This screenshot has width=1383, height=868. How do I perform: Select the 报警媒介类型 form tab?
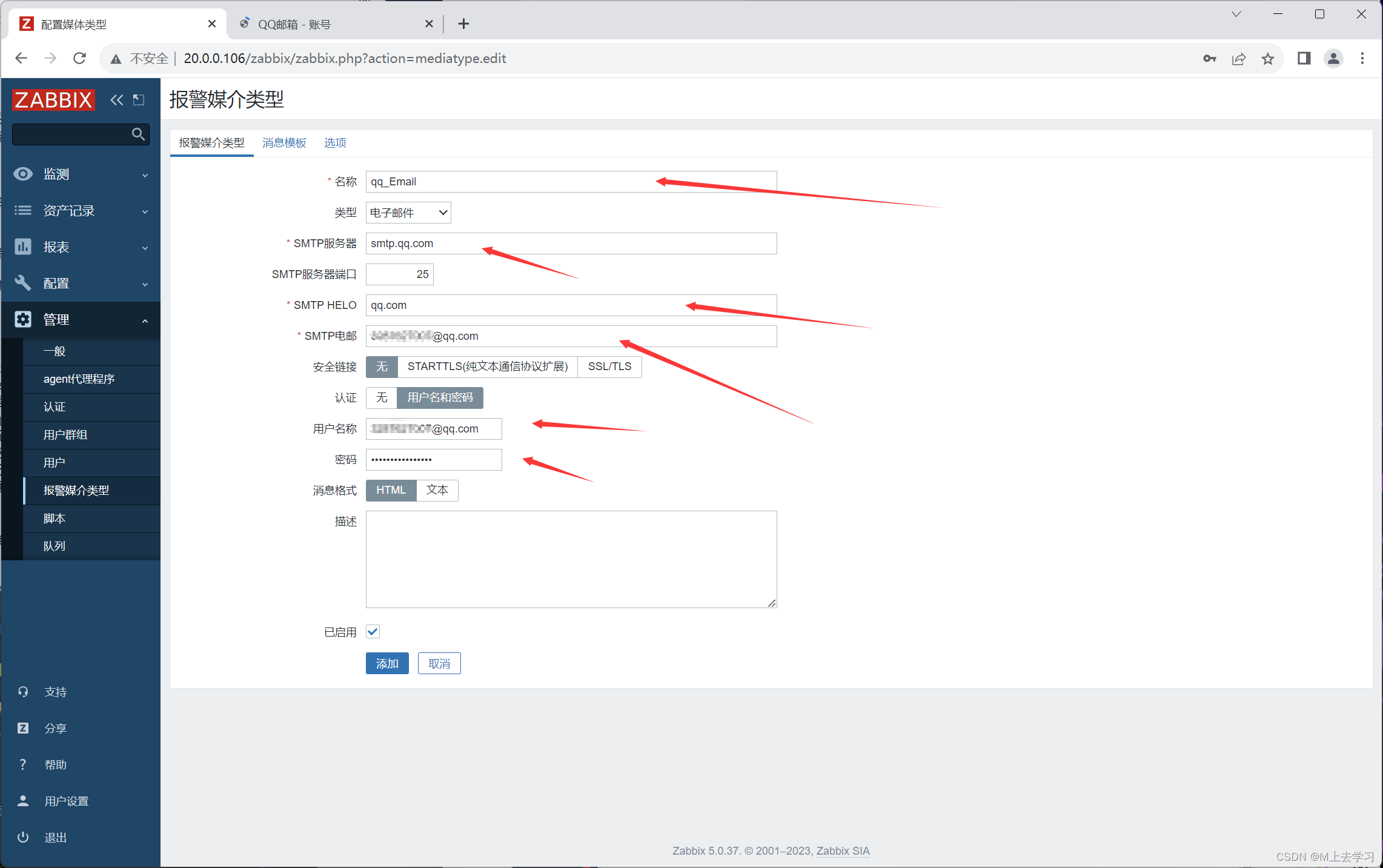point(211,143)
